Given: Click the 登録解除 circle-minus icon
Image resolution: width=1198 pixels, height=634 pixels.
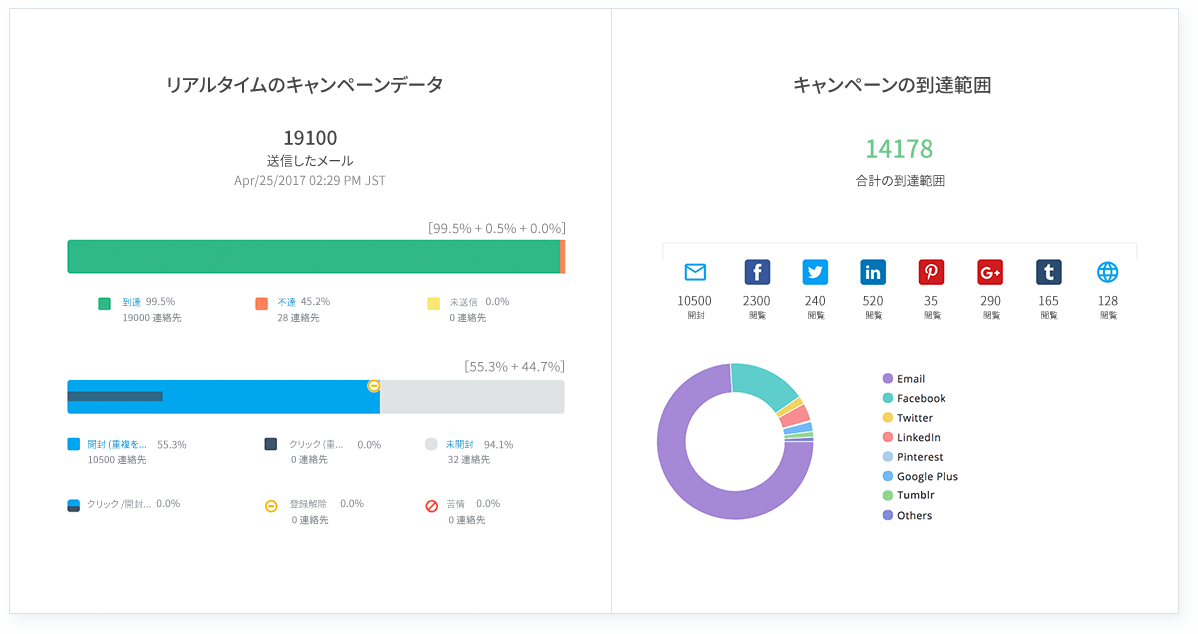Looking at the screenshot, I should [271, 506].
